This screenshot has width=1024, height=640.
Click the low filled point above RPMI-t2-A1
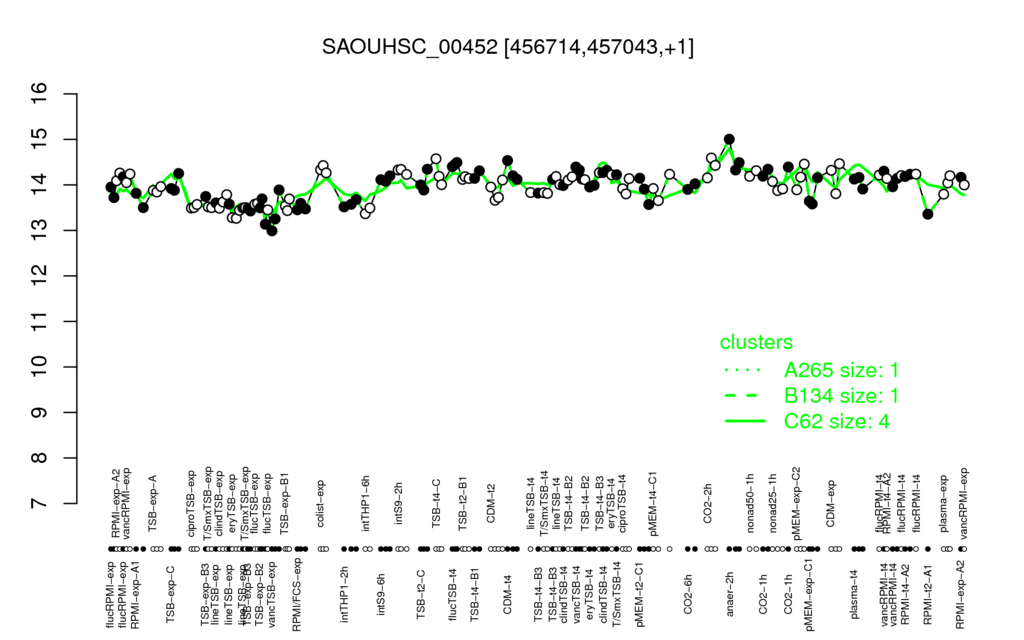[x=927, y=214]
